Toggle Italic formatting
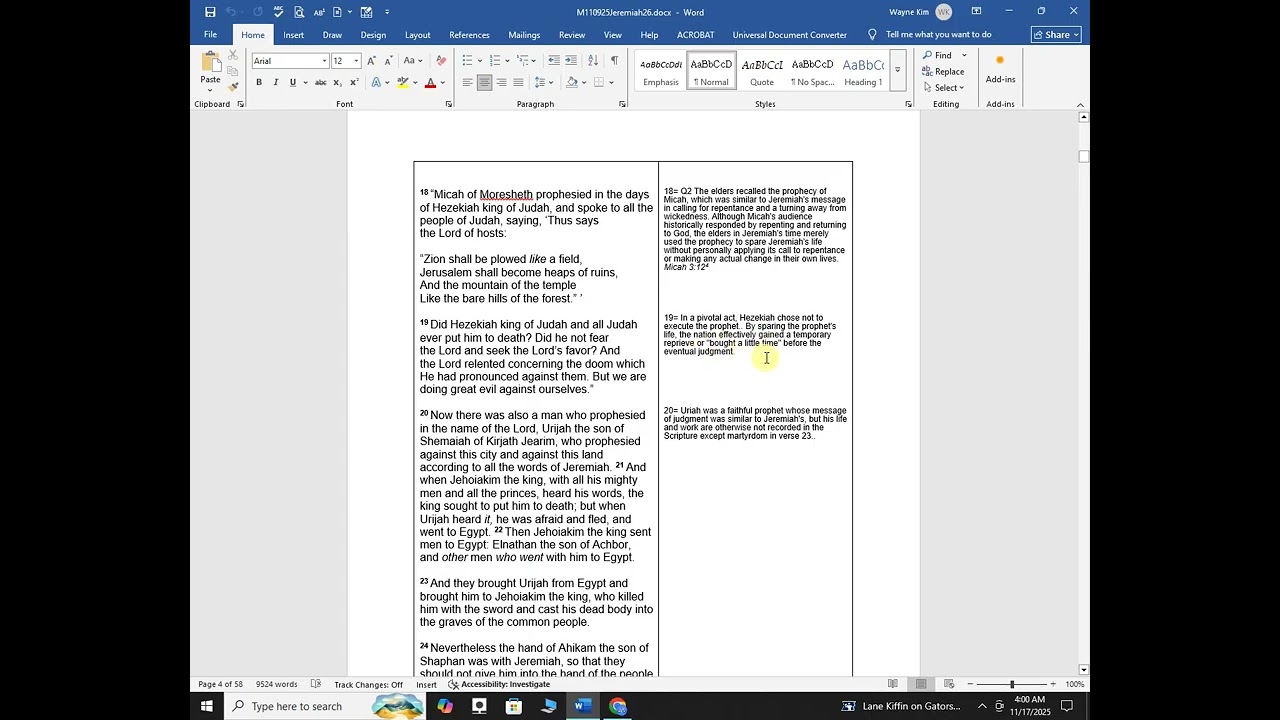This screenshot has height=720, width=1280. (276, 82)
